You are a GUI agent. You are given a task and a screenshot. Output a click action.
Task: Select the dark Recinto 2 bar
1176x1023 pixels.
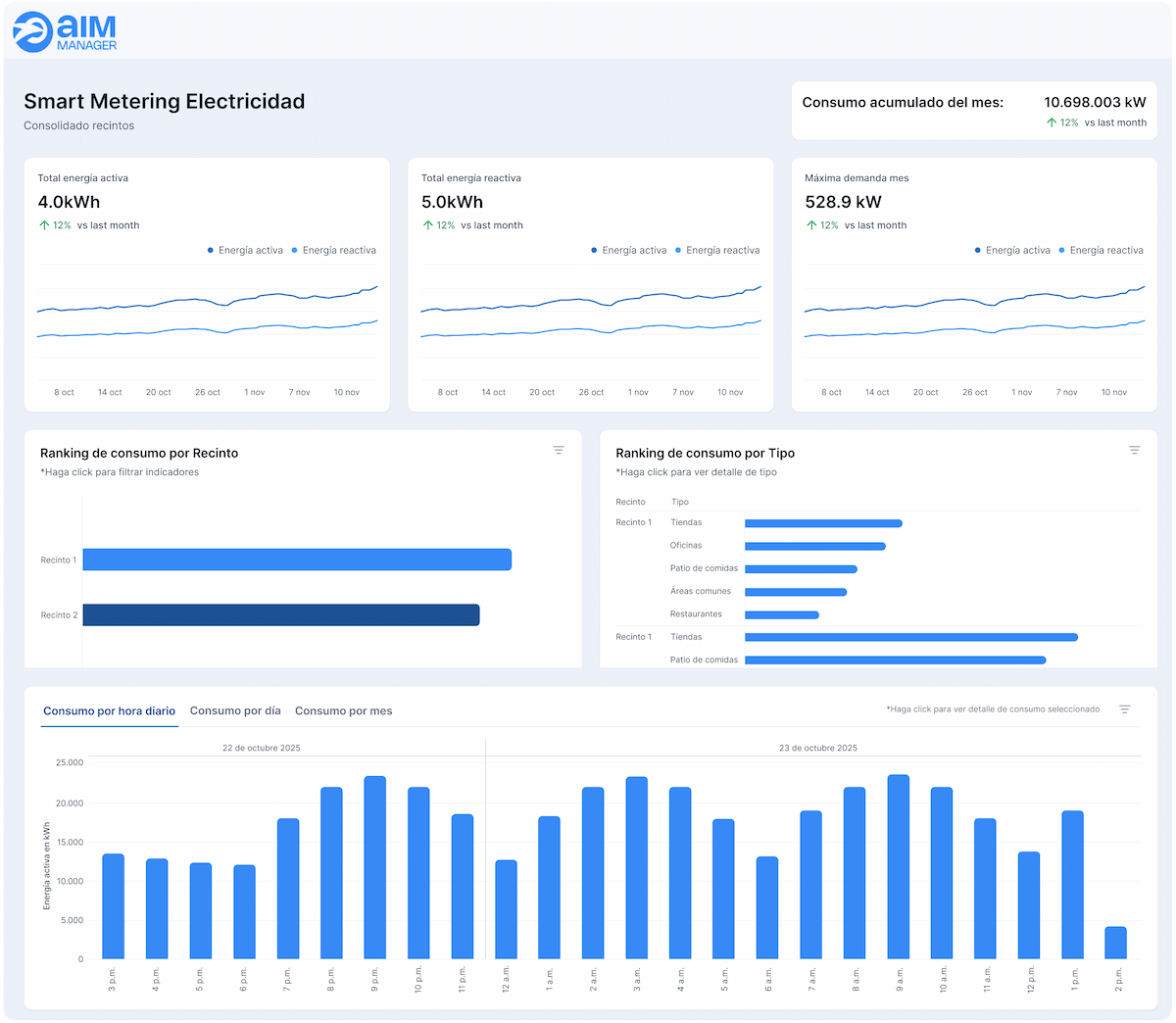pos(281,615)
